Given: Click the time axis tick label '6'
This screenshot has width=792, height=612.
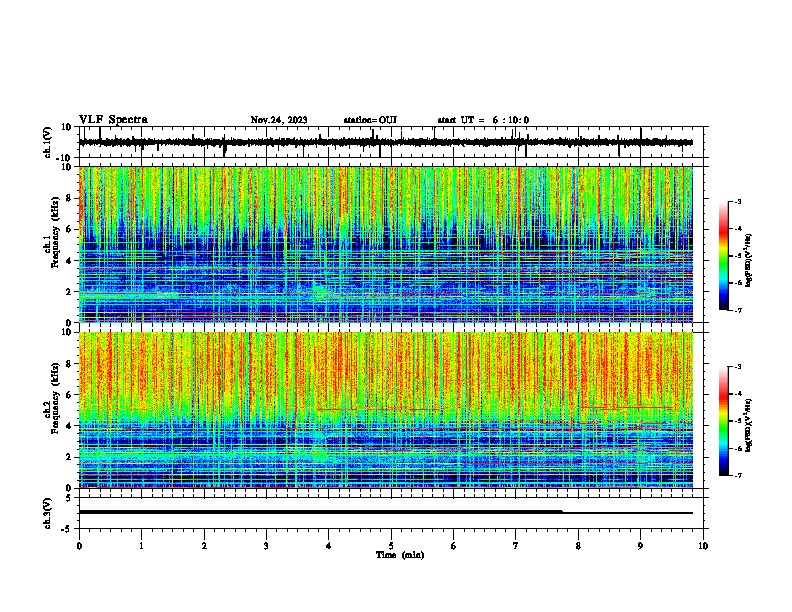Looking at the screenshot, I should pyautogui.click(x=454, y=546).
